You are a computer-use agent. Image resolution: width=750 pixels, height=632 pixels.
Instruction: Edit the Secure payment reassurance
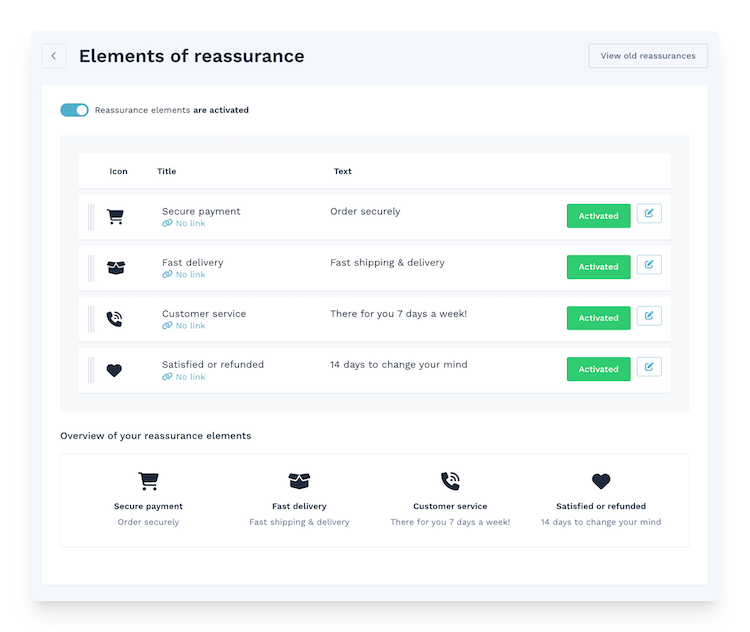649,214
